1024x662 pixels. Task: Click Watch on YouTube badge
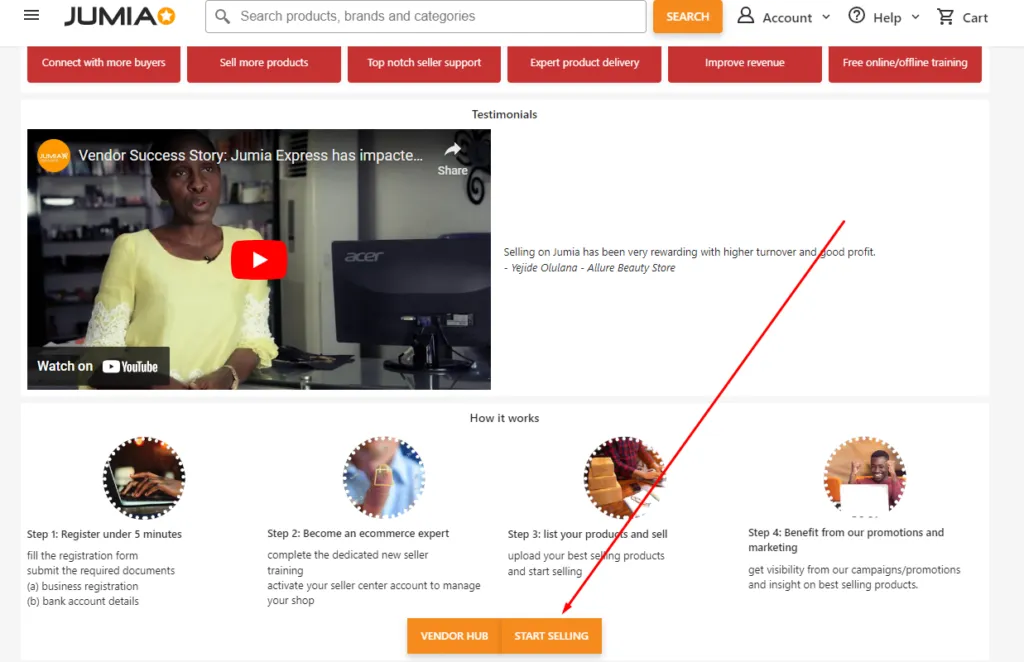tap(98, 366)
